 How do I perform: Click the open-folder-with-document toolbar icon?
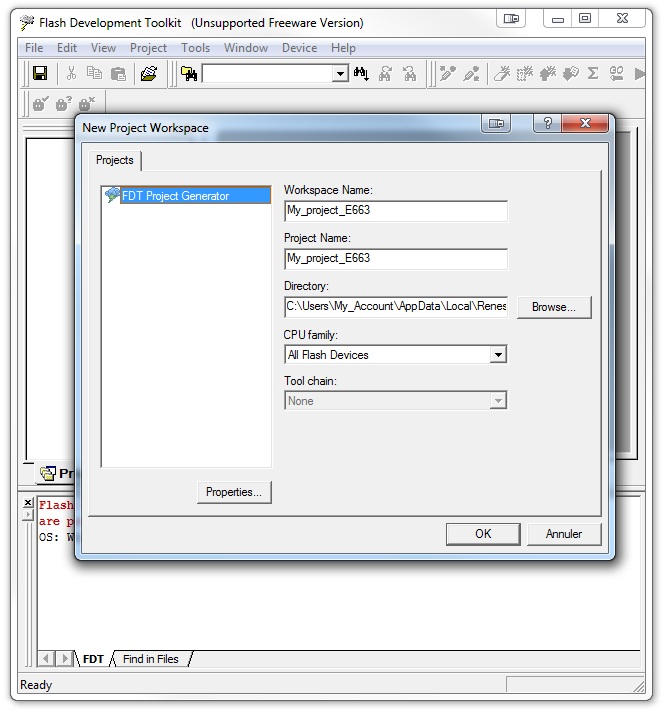pos(149,73)
